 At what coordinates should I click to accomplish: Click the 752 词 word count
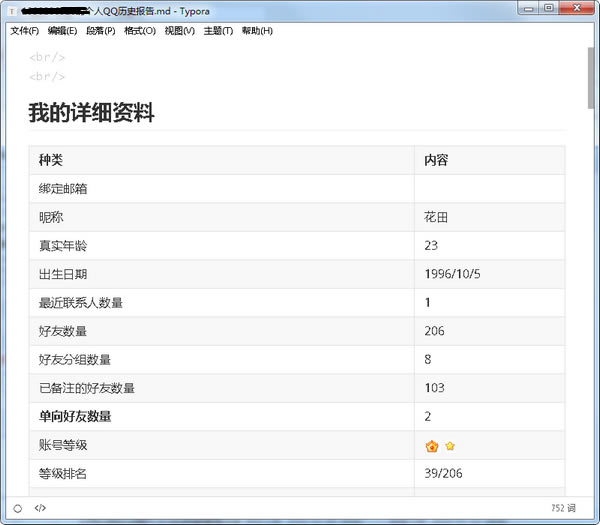[564, 508]
